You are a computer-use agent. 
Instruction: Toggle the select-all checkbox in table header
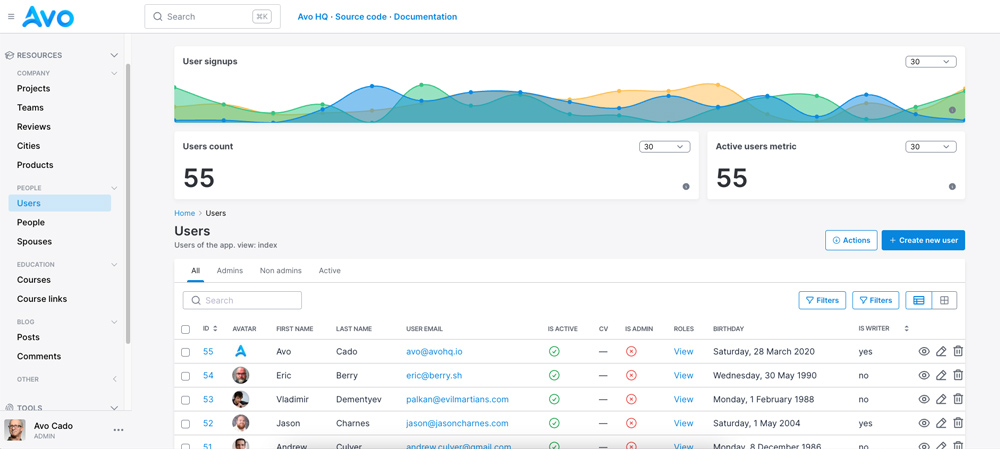pos(185,329)
